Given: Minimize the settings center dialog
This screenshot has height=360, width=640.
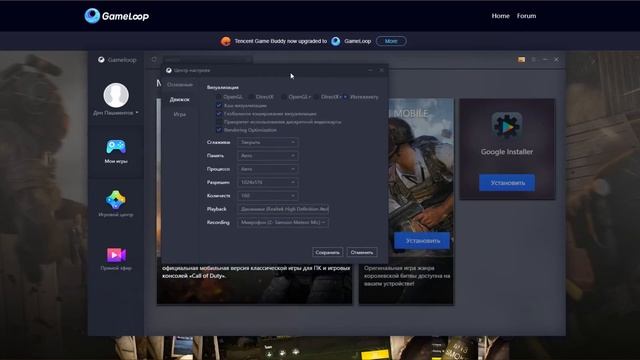Looking at the screenshot, I should 370,70.
